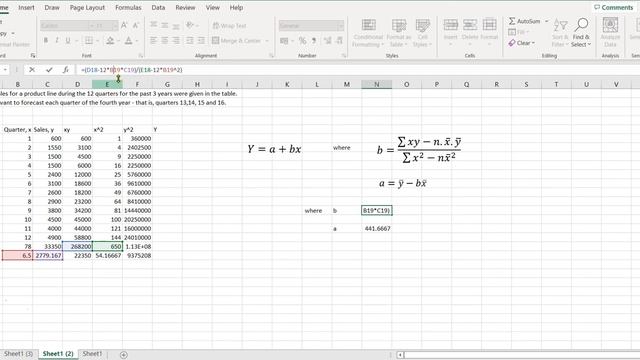Launch Number format dialog launcher
The height and width of the screenshot is (360, 640).
tap(344, 55)
